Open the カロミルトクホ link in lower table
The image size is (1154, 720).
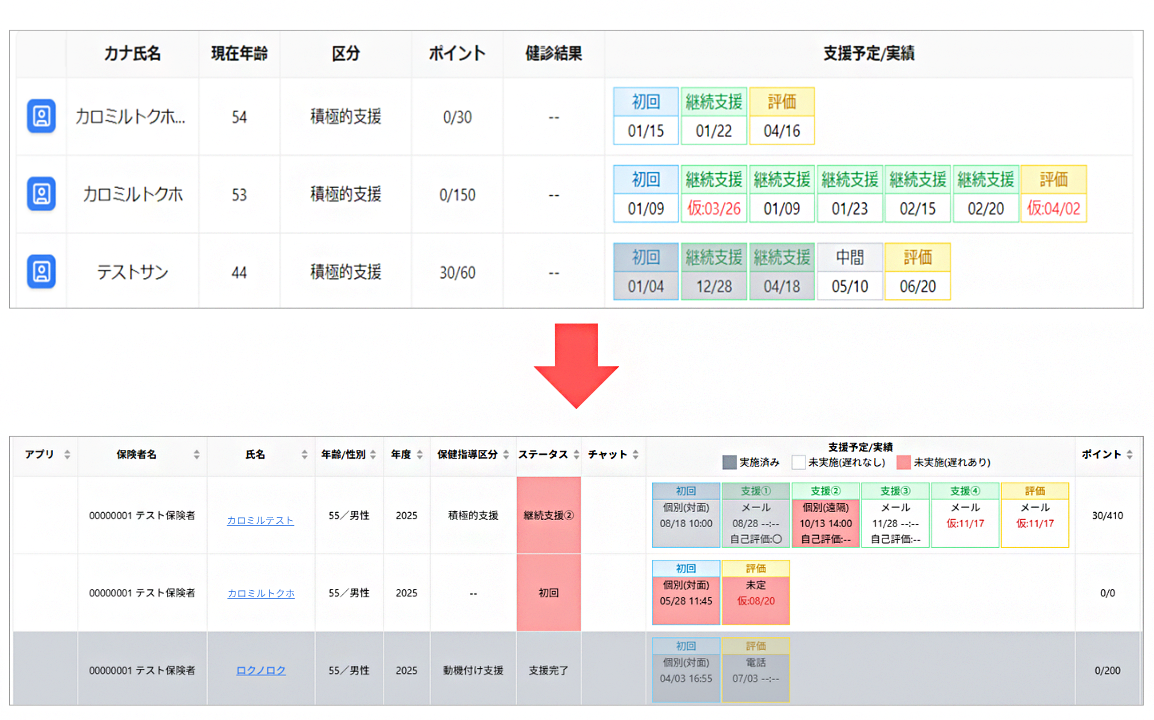tap(260, 594)
